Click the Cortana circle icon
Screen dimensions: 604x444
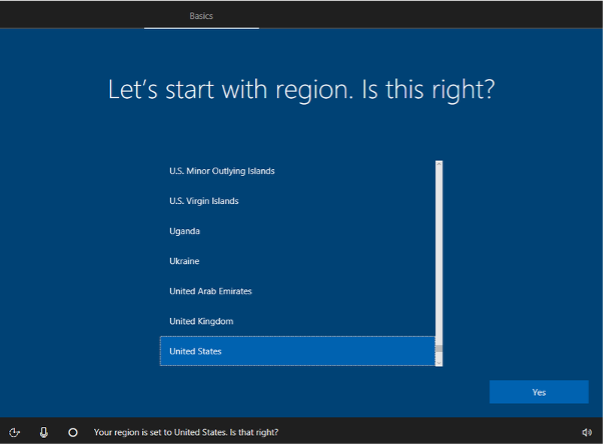73,432
